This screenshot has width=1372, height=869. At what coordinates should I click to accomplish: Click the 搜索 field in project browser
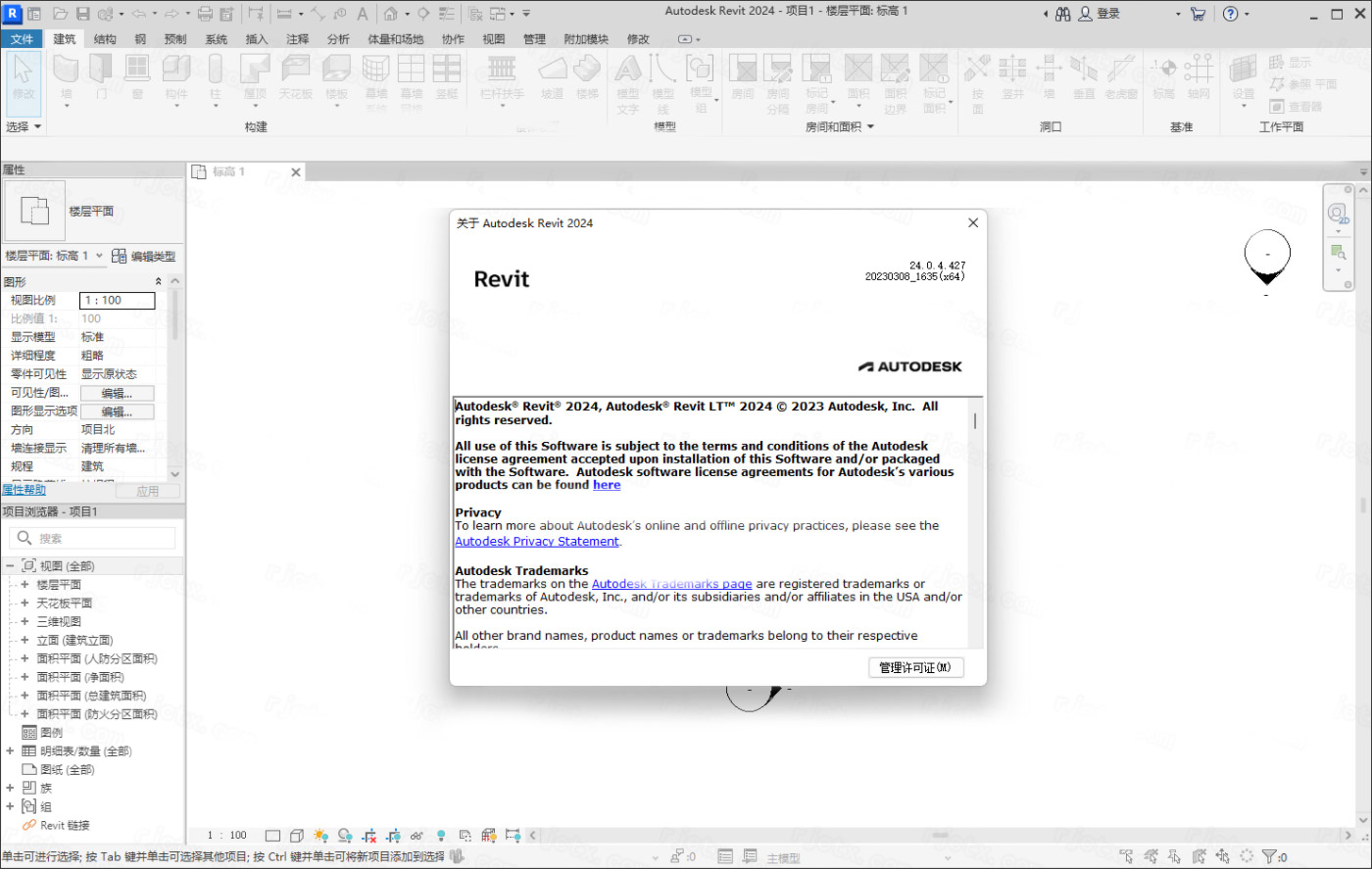click(93, 538)
